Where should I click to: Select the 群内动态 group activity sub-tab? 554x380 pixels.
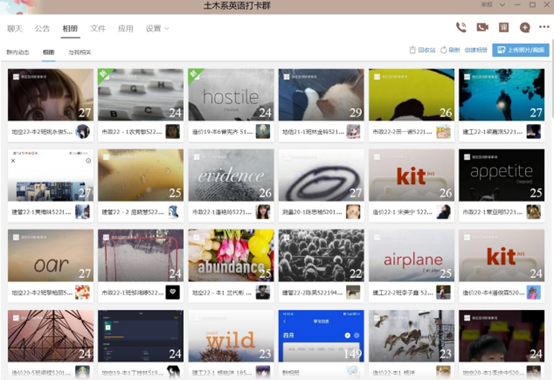(18, 52)
